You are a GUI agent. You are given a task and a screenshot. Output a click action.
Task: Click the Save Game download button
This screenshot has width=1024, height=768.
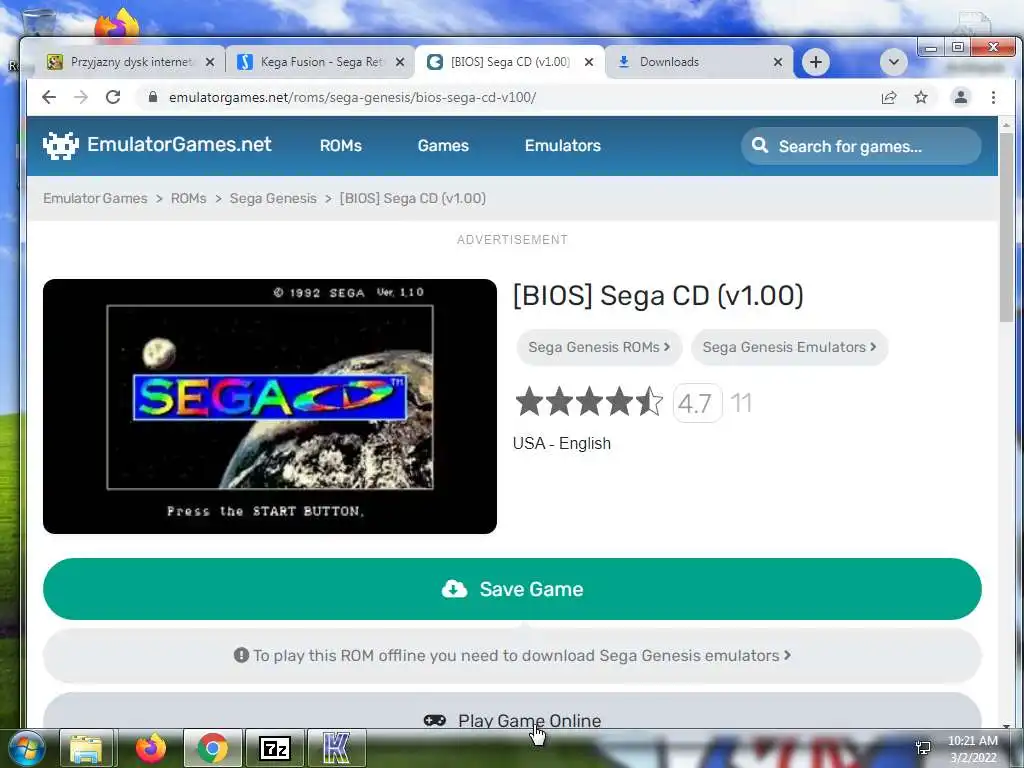(x=512, y=589)
